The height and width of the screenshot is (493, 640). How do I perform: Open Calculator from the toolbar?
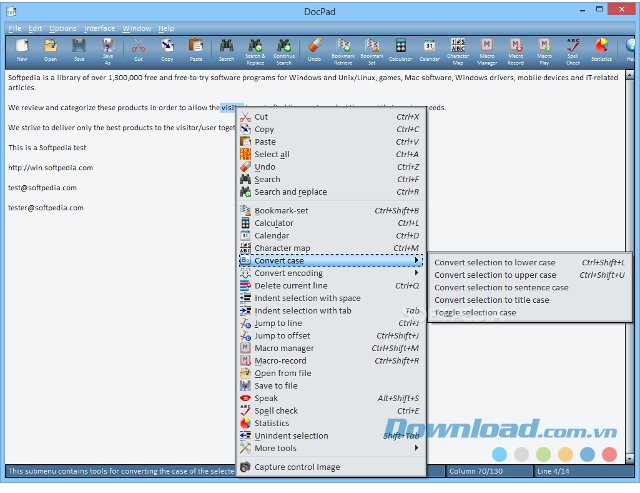click(400, 49)
